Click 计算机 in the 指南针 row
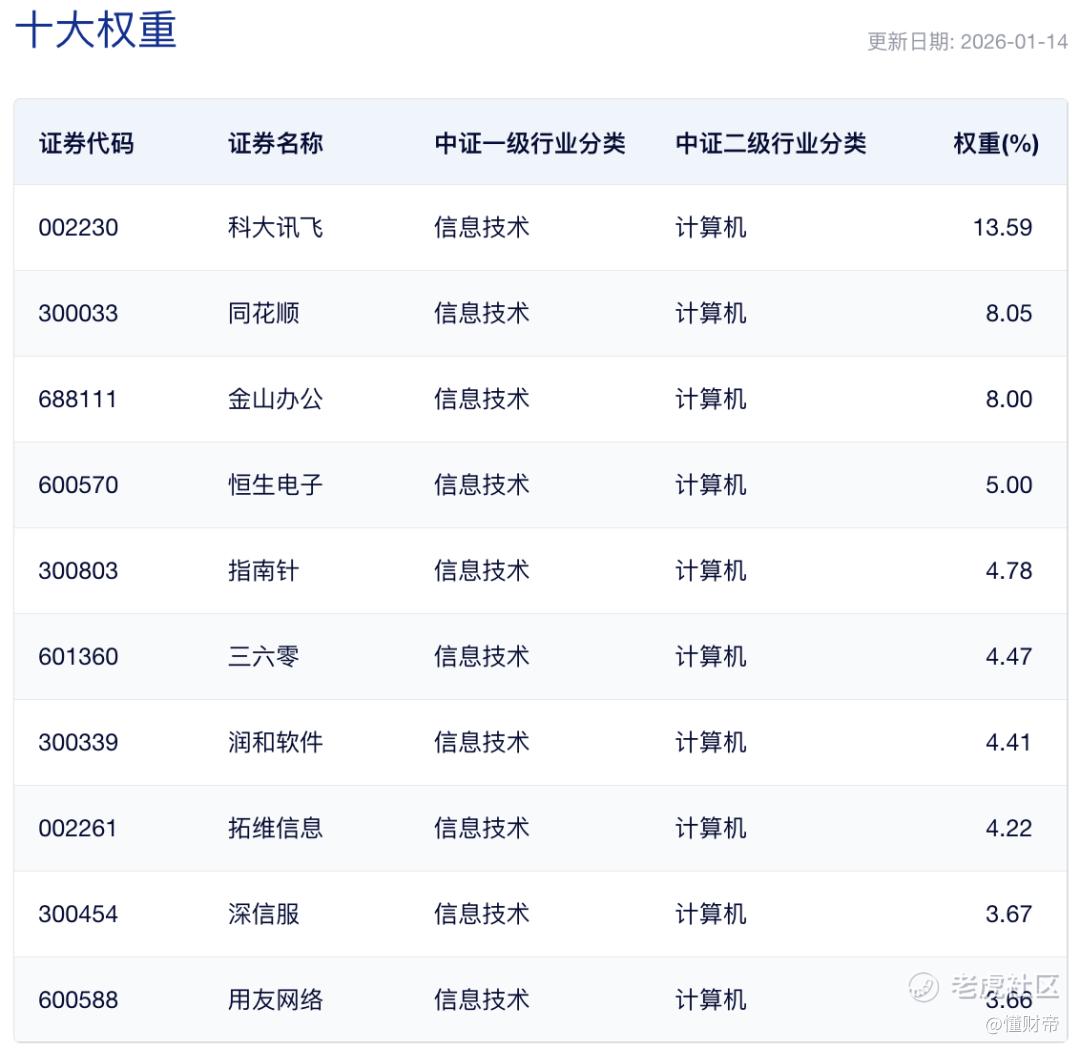The height and width of the screenshot is (1049, 1080). [711, 571]
